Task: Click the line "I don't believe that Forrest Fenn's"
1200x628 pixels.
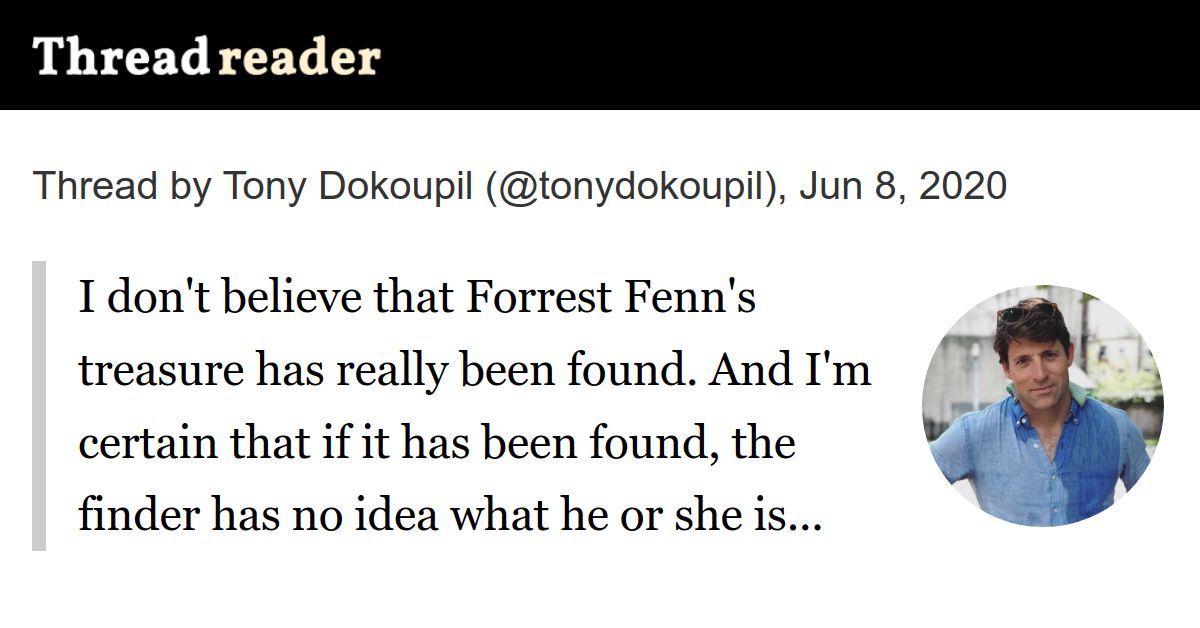Action: [417, 299]
